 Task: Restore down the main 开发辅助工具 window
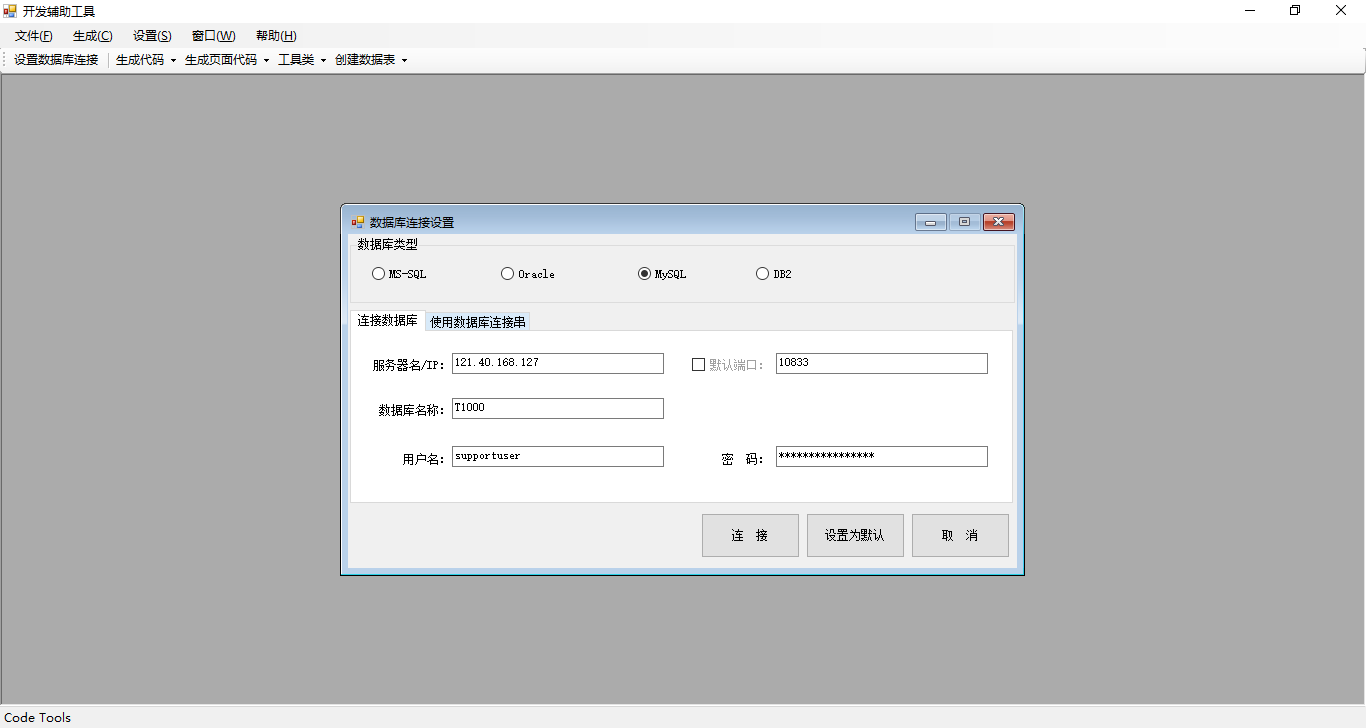point(1295,11)
